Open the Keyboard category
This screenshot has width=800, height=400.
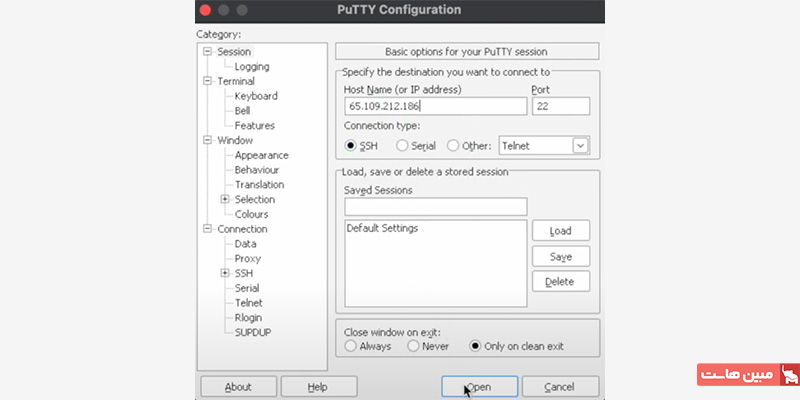tap(256, 96)
